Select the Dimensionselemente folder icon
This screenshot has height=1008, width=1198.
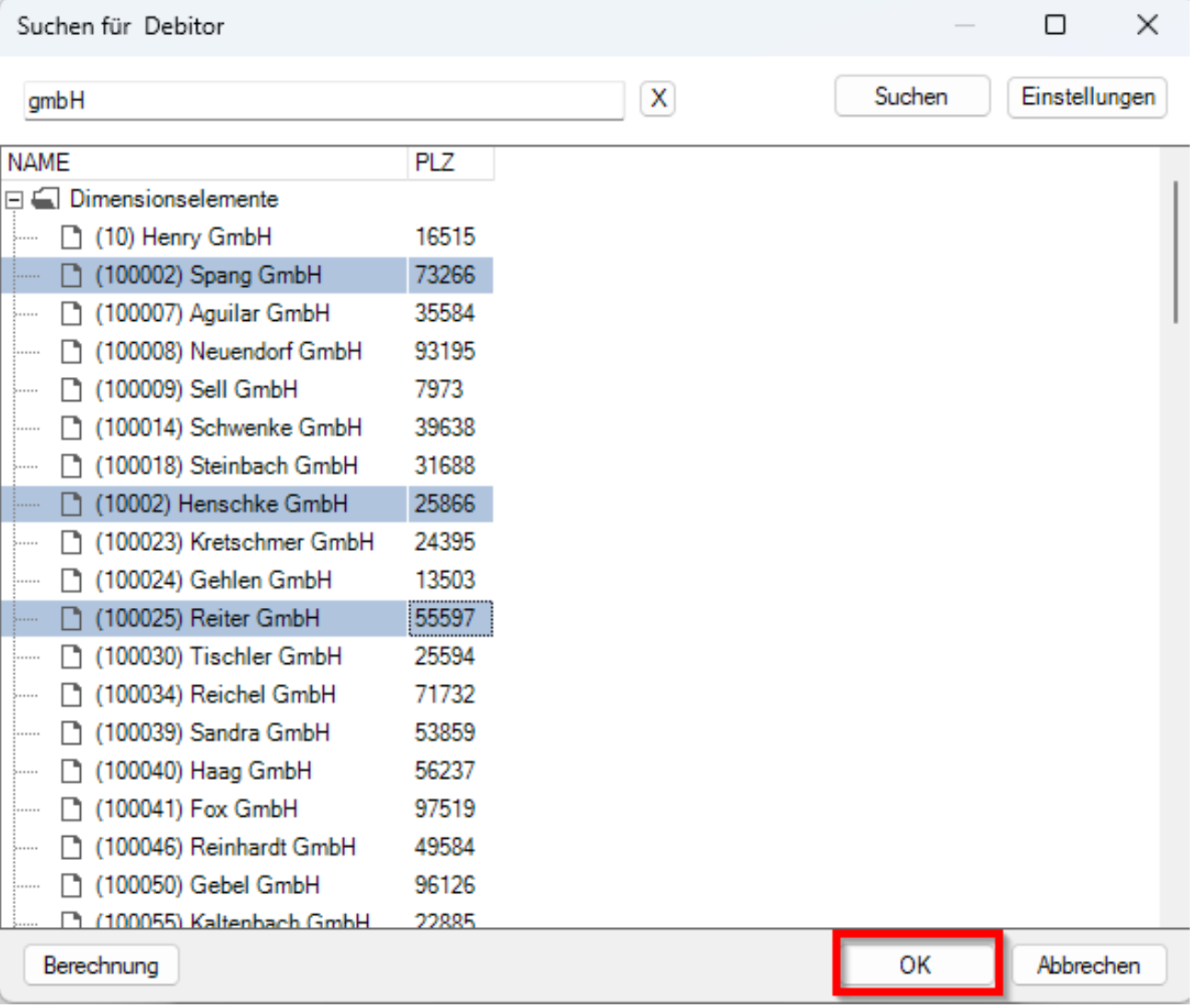pyautogui.click(x=45, y=199)
